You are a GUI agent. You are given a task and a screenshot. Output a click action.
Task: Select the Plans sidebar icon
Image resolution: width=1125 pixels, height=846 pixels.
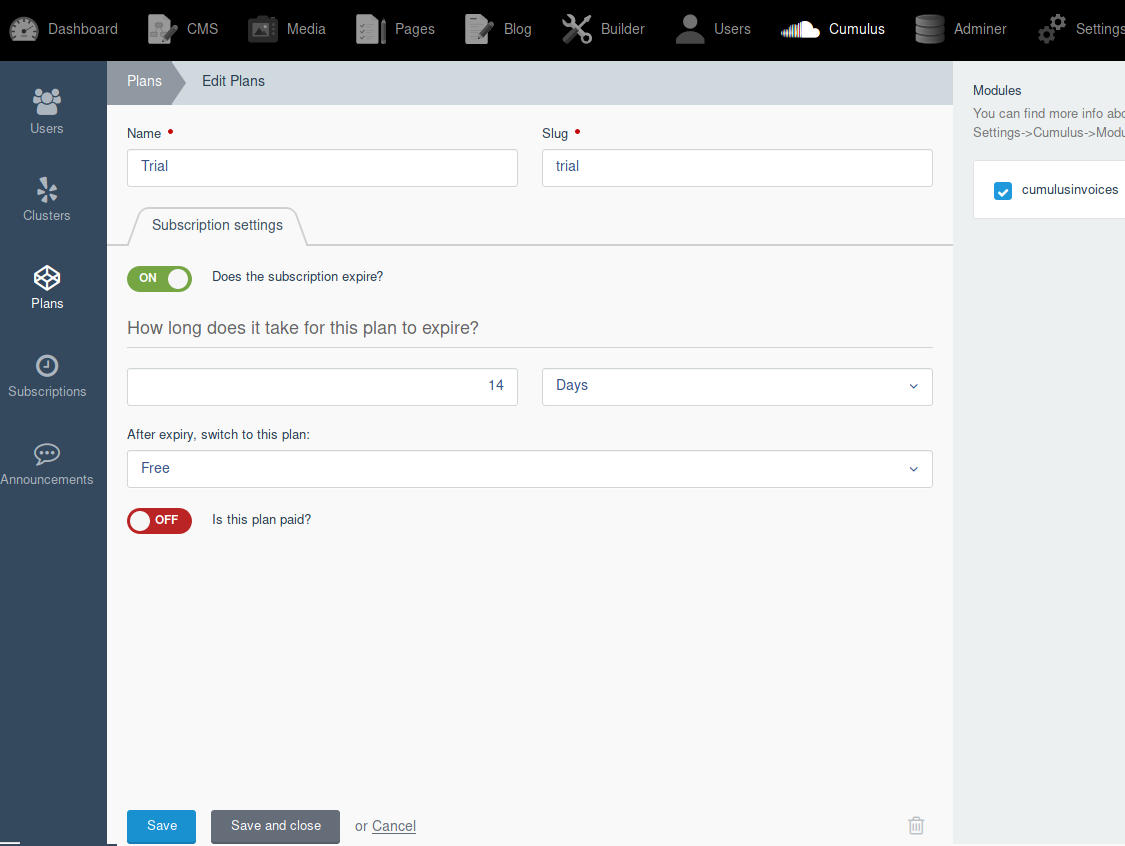(47, 278)
